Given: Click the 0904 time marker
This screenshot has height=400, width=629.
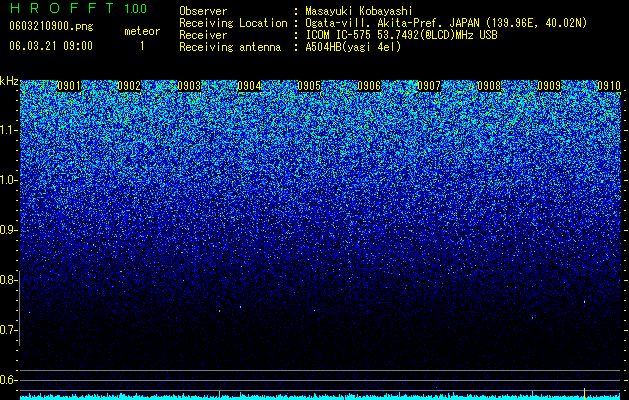Looking at the screenshot, I should click(249, 86).
